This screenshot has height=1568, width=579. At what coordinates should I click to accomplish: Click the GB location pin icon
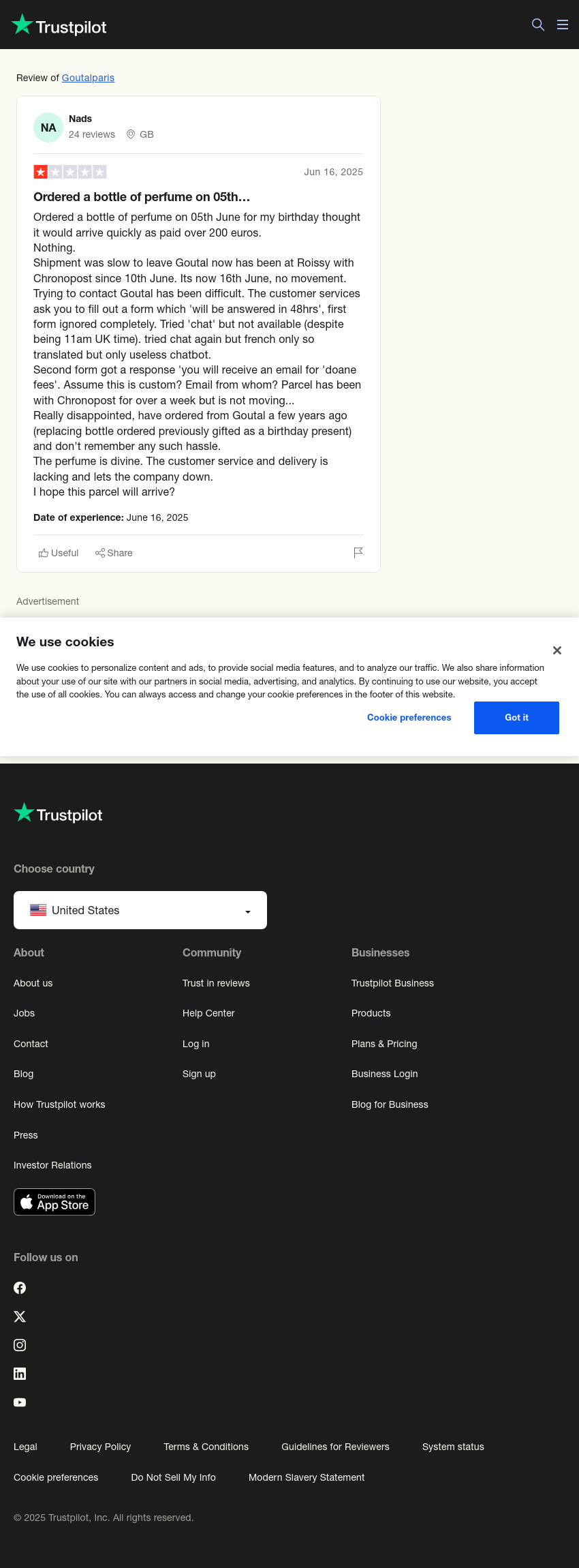click(x=131, y=134)
